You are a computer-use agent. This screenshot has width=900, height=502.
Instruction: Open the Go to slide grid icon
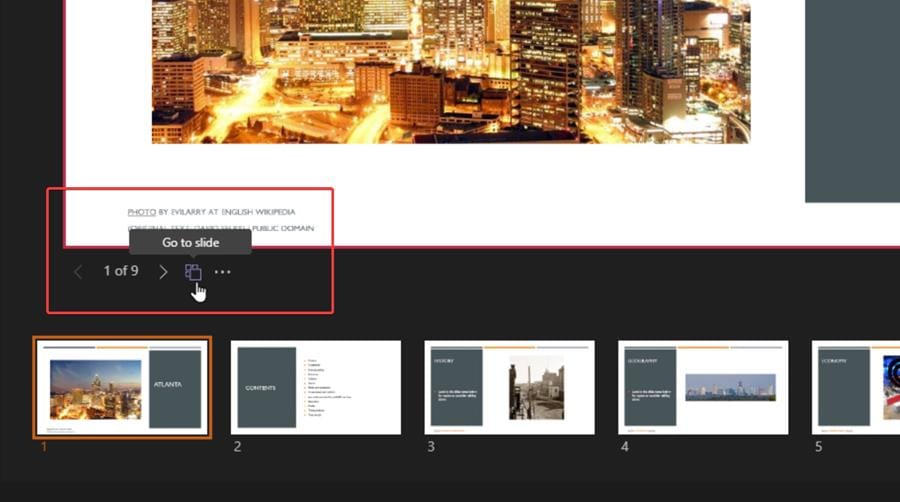193,272
